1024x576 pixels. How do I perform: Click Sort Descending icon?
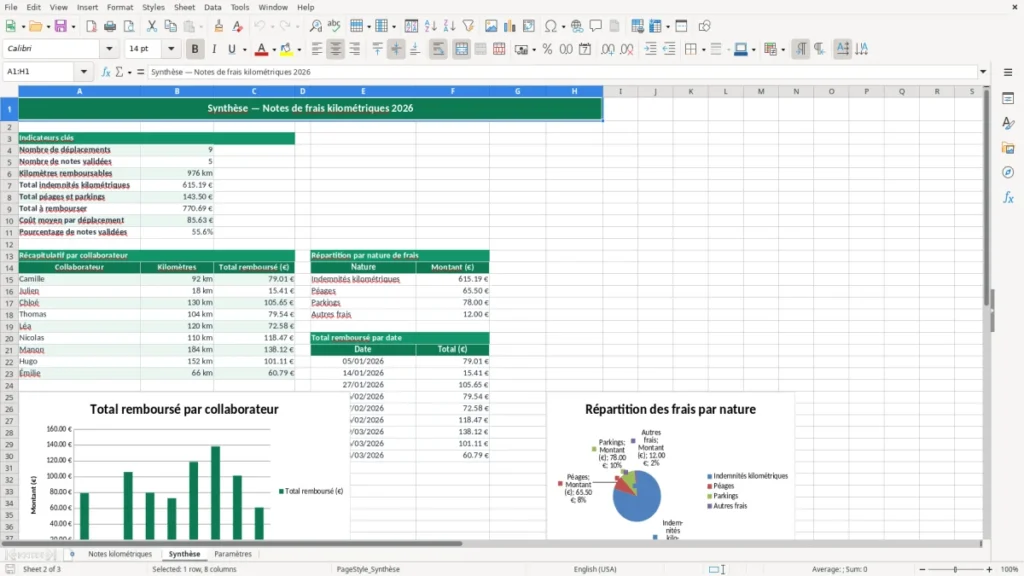tap(449, 26)
